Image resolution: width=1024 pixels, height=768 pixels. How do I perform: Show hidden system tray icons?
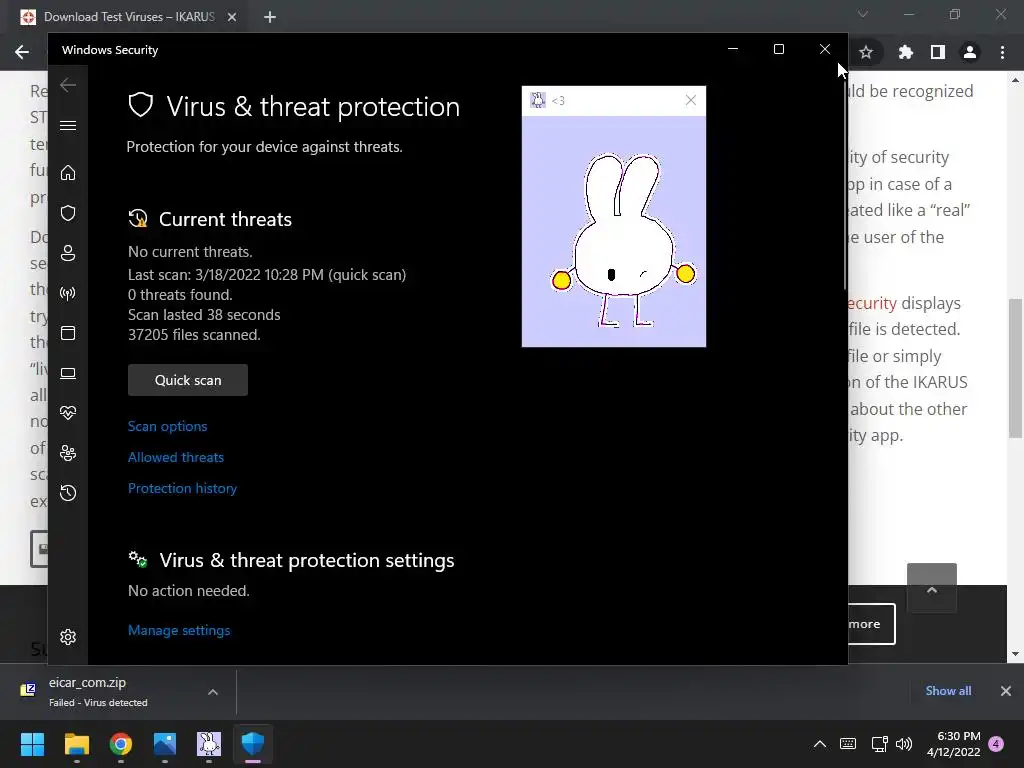(x=820, y=744)
